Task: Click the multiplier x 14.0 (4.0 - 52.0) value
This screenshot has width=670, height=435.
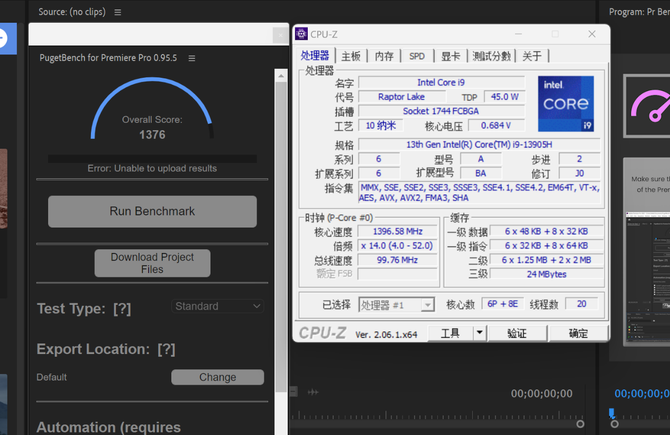Action: (397, 246)
